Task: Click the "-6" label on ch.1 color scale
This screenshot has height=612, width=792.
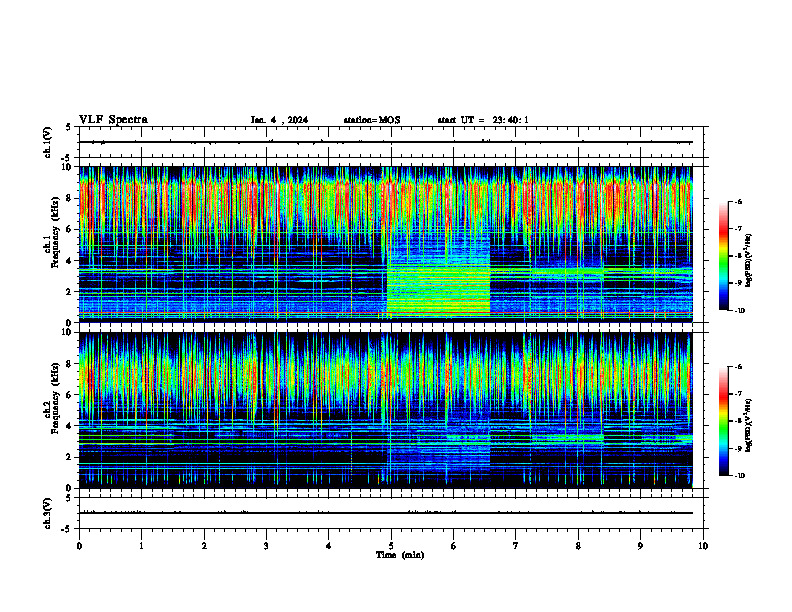Action: (738, 201)
